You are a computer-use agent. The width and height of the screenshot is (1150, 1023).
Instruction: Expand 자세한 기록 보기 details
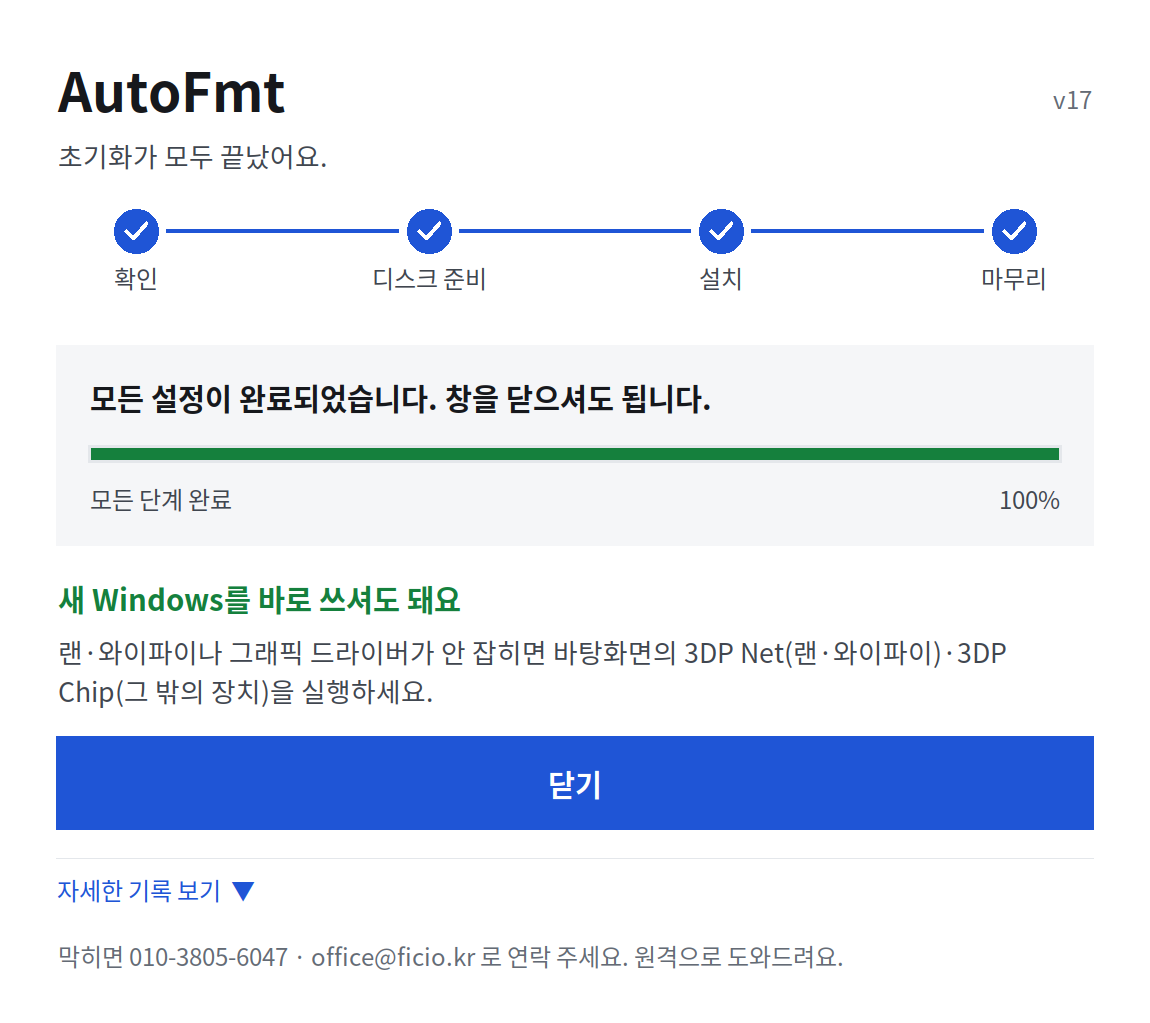tap(155, 890)
